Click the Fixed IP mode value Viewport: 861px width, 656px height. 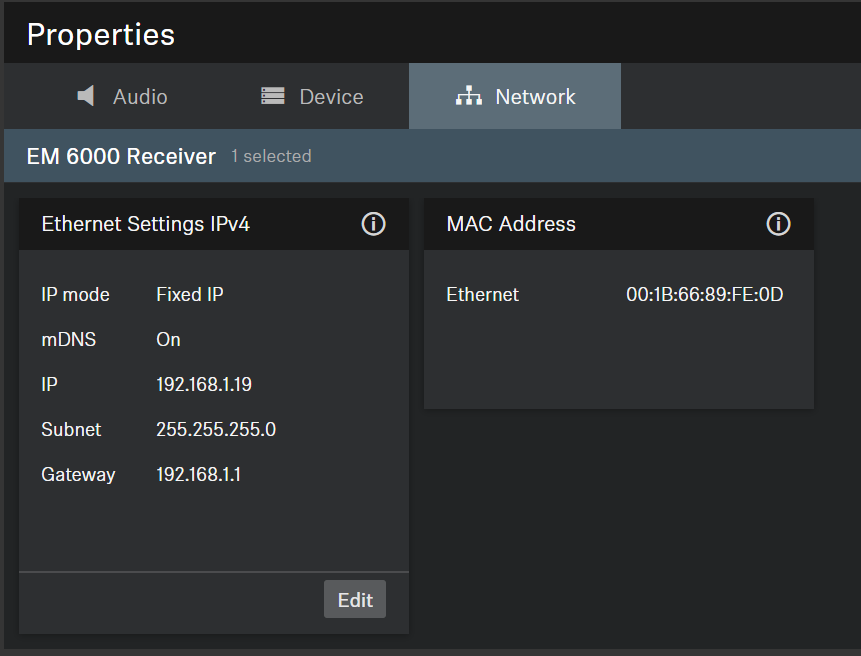[190, 294]
